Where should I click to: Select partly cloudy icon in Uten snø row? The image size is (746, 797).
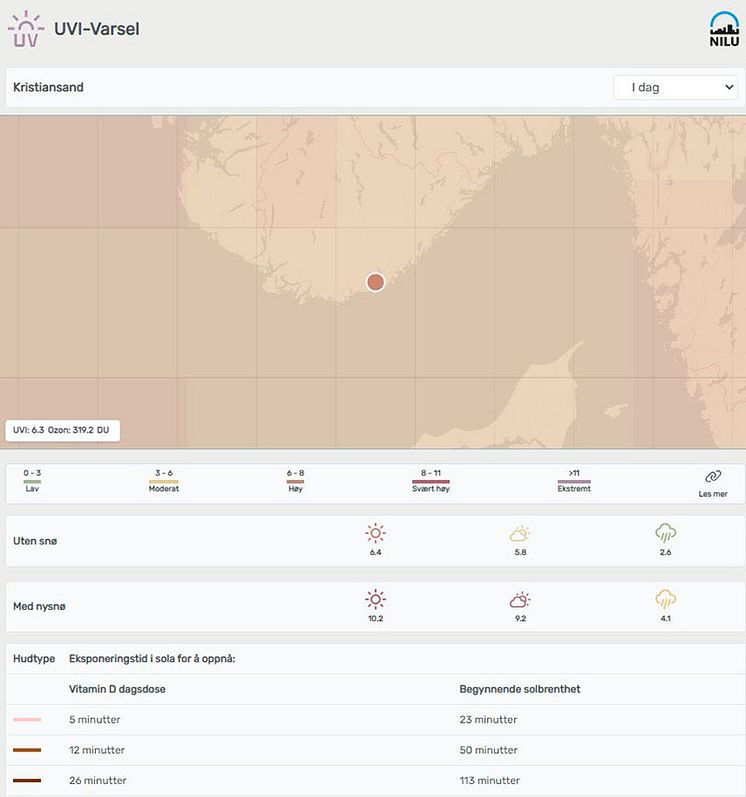[520, 534]
